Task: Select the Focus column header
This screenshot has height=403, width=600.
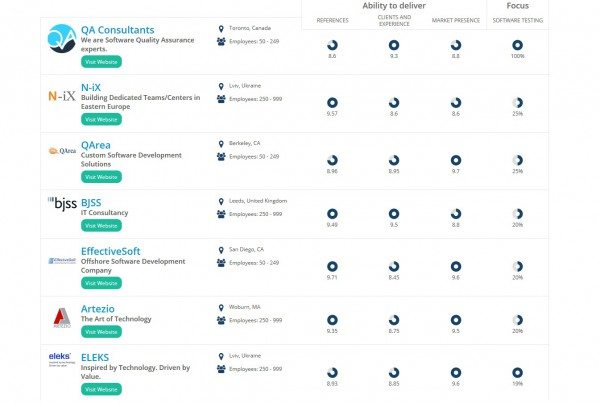Action: (x=518, y=5)
